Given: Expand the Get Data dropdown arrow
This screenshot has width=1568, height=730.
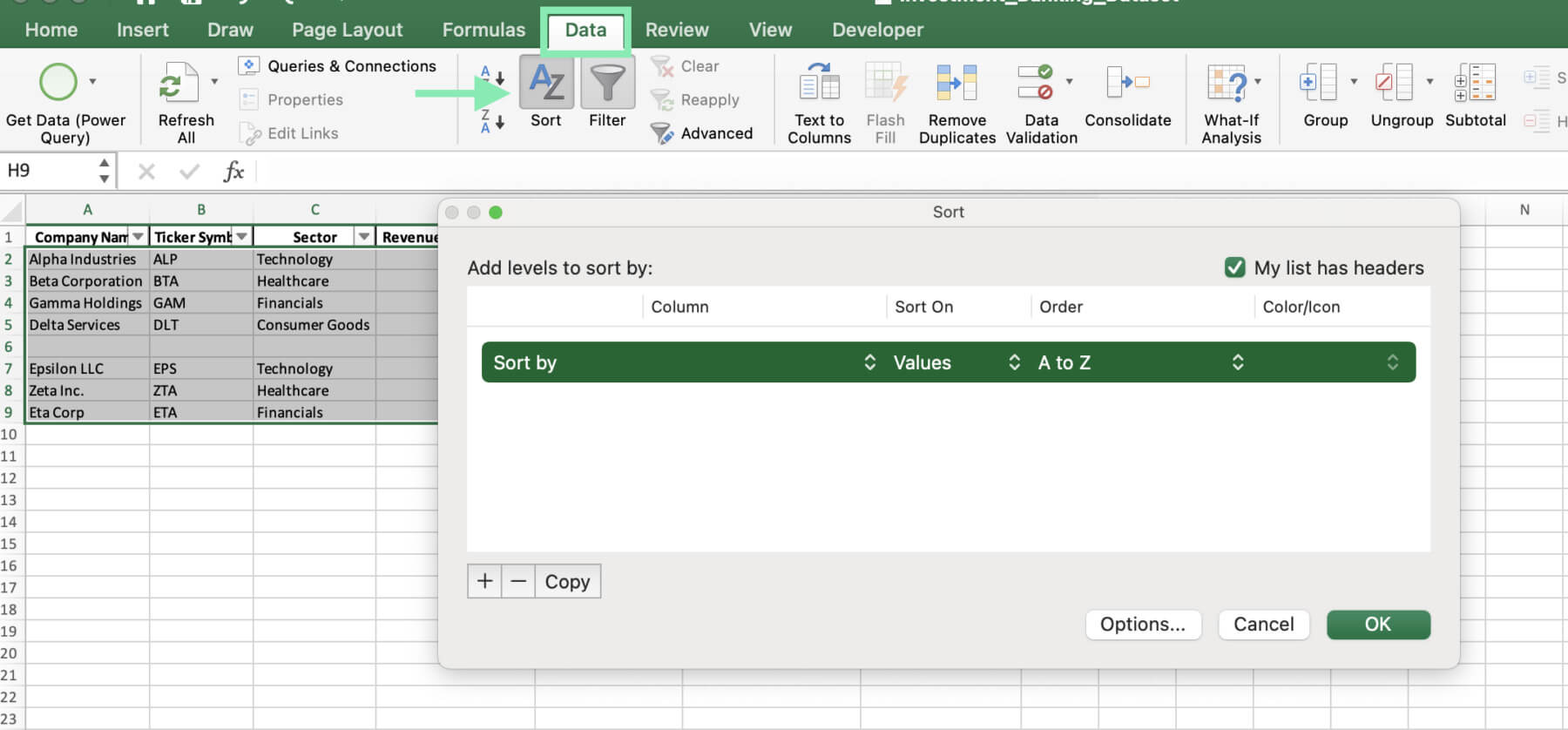Looking at the screenshot, I should [x=92, y=82].
